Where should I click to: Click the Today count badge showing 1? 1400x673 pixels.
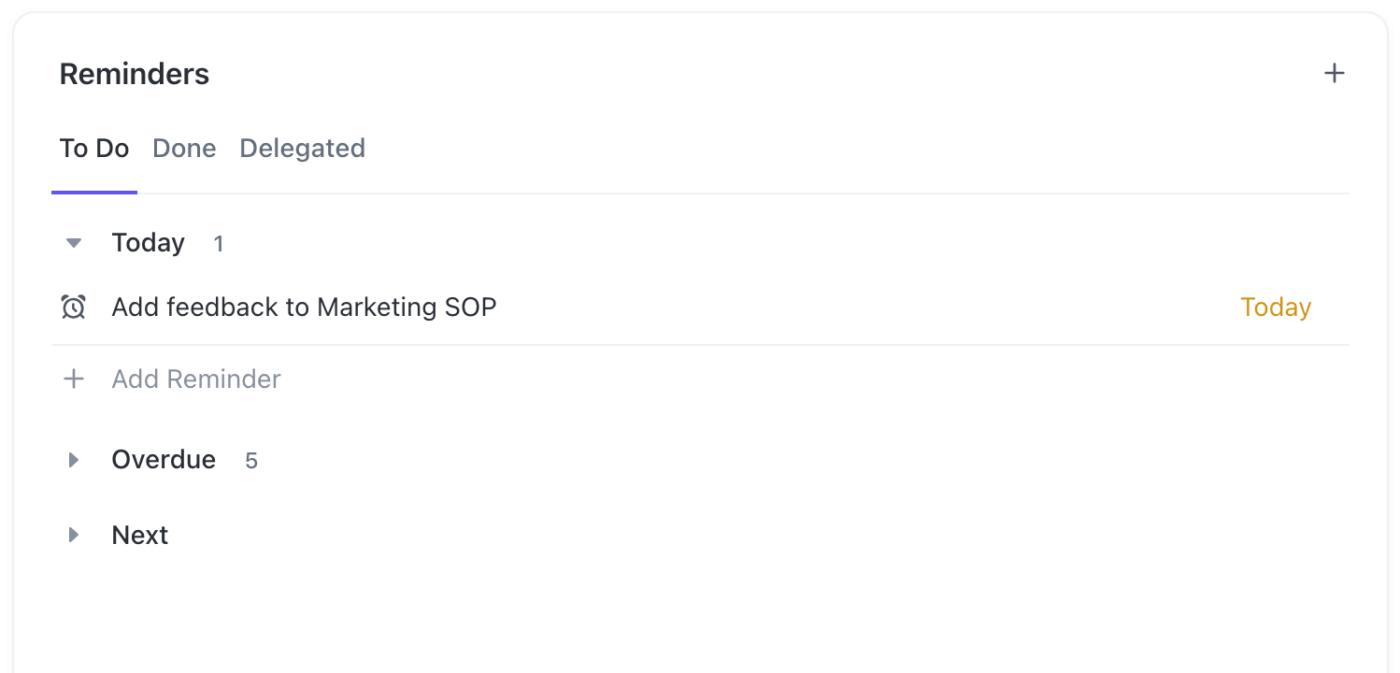point(218,243)
